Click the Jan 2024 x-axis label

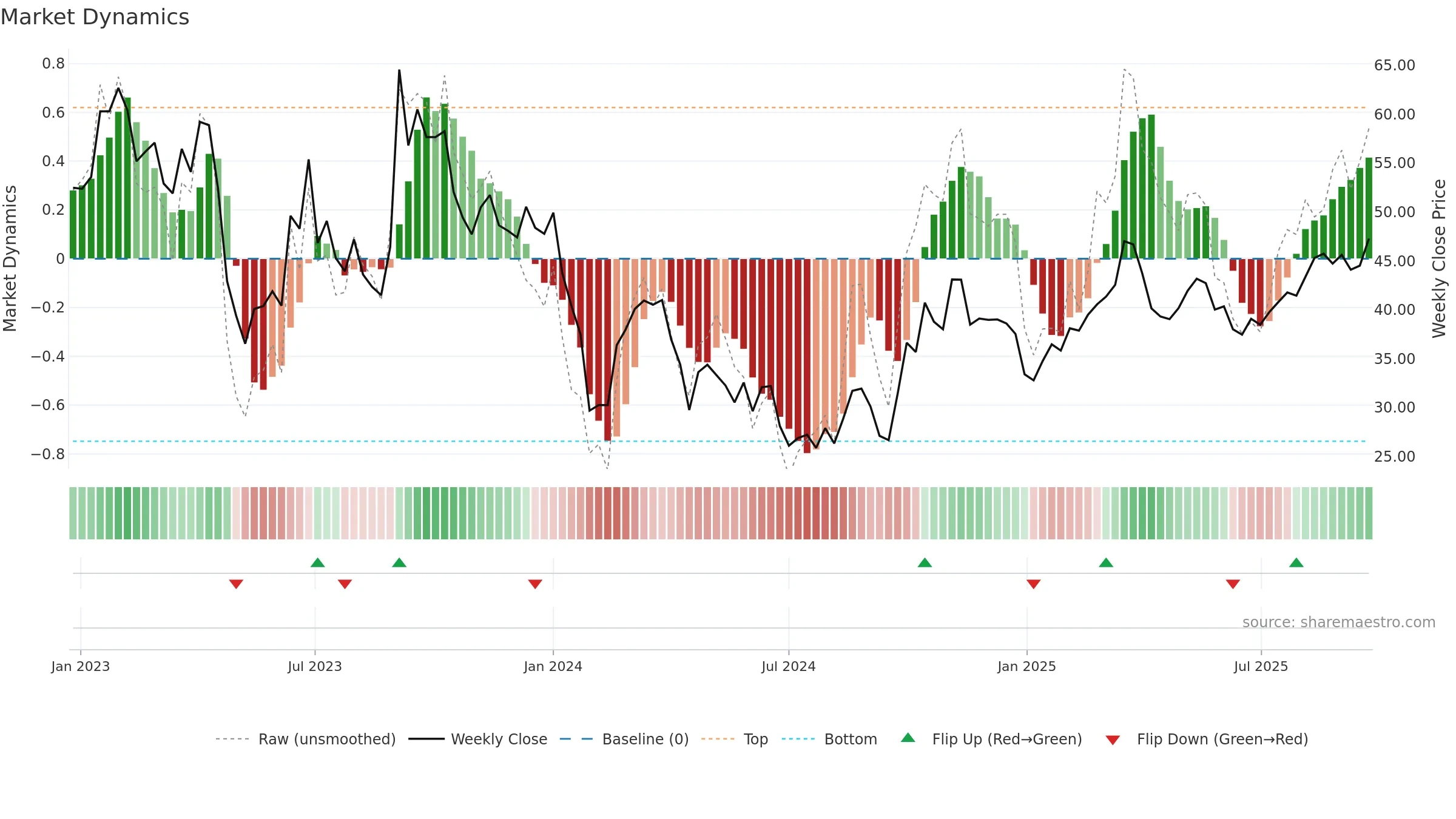553,666
